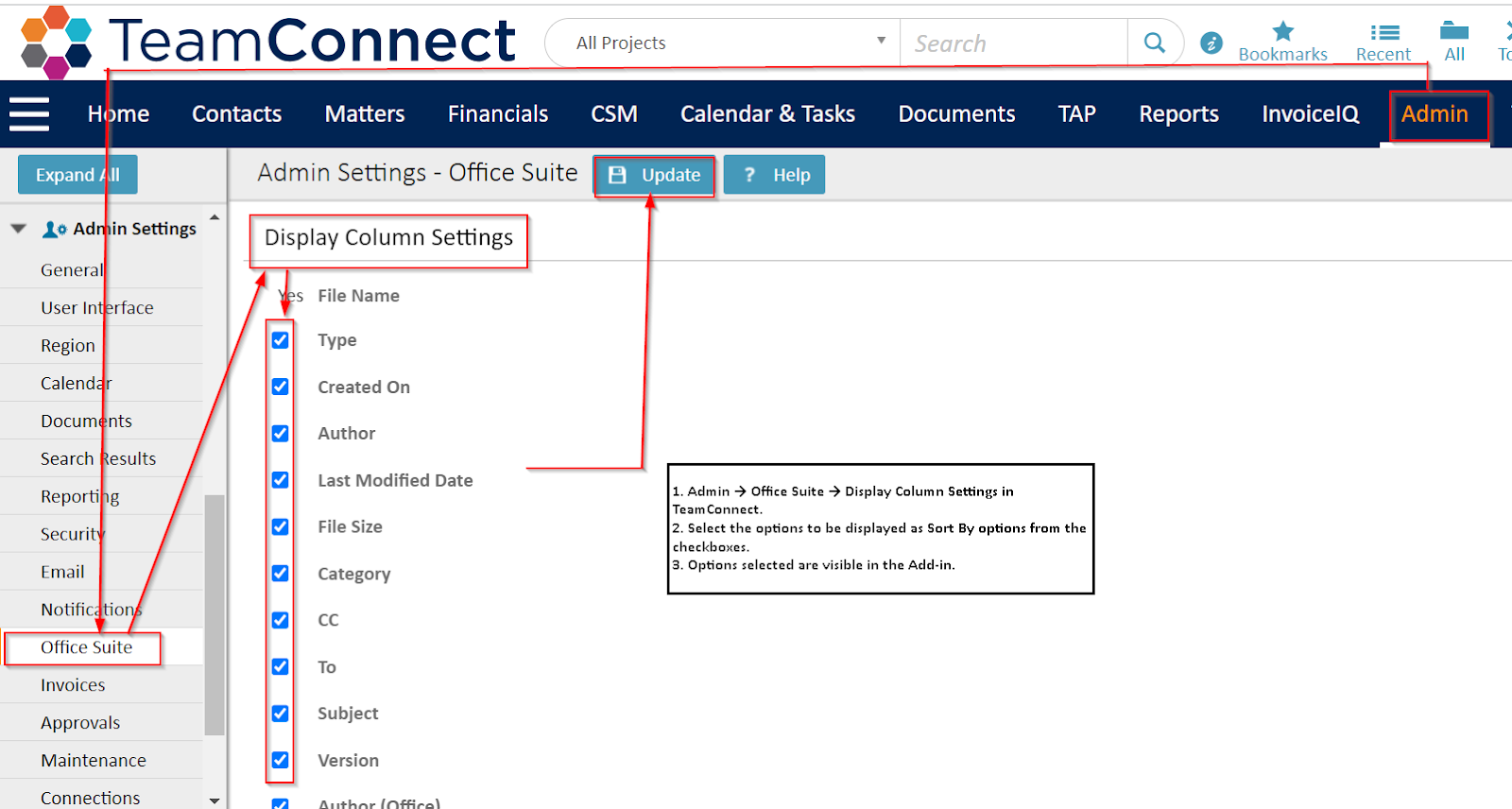Open Approvals settings
The image size is (1512, 809).
pos(80,723)
